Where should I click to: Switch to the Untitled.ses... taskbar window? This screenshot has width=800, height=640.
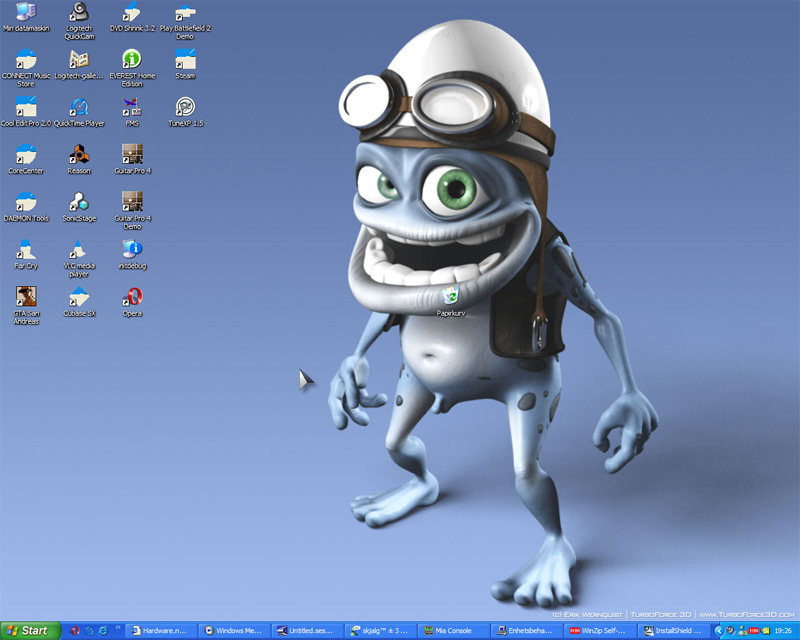point(307,631)
